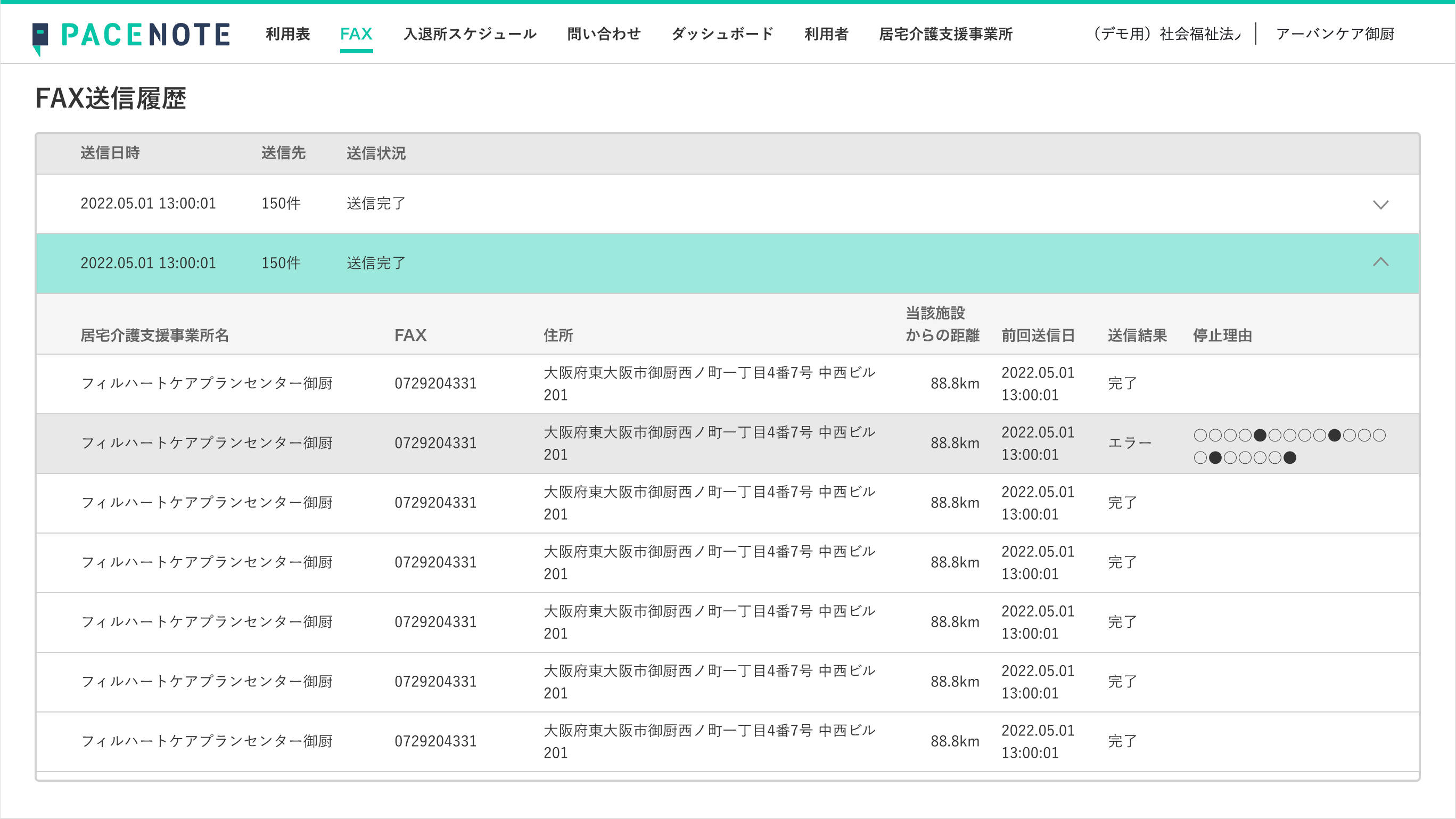
Task: Open 入退所スケジュール from the navigation
Action: 470,34
